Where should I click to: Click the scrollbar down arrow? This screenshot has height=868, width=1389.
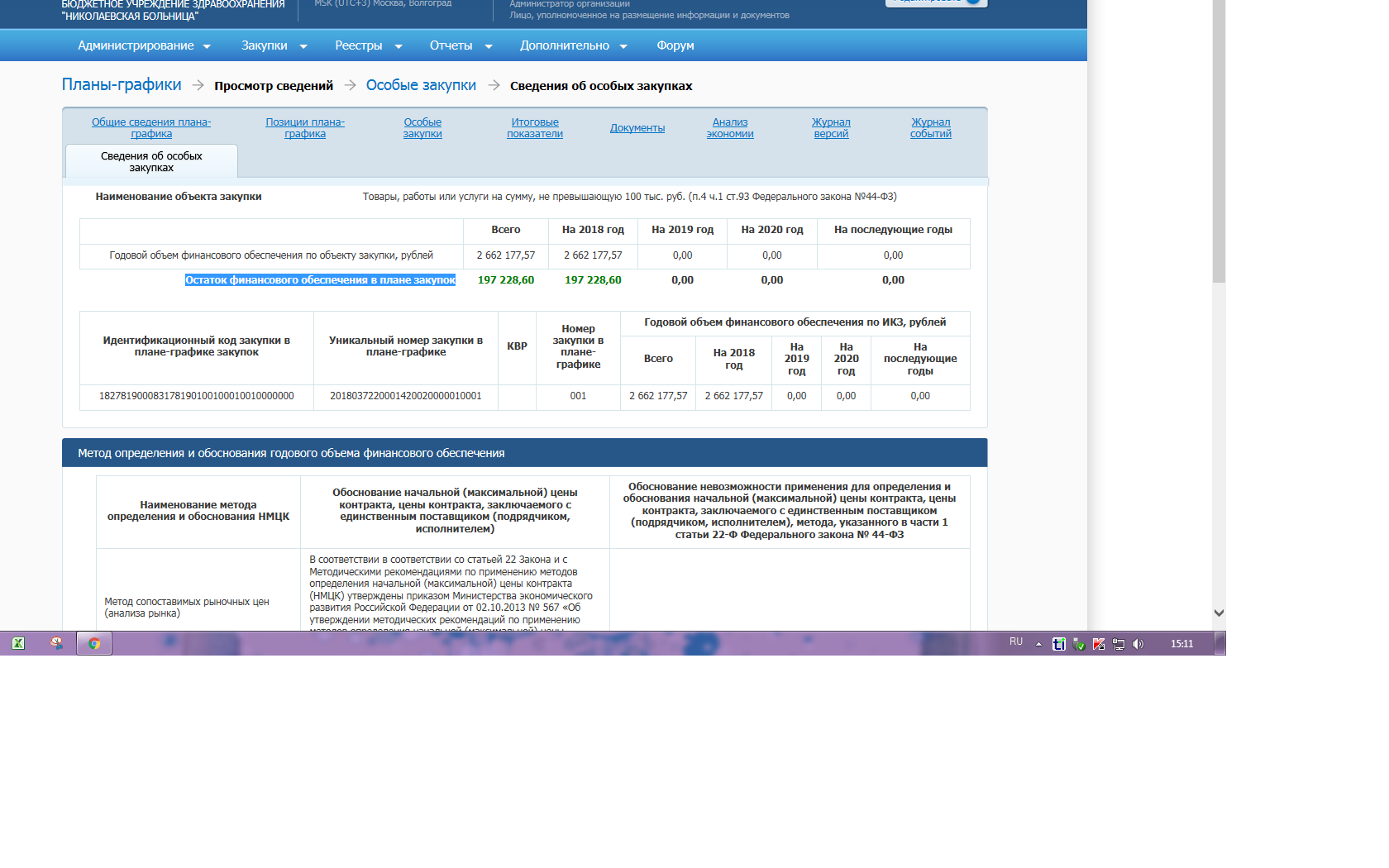[x=1219, y=613]
